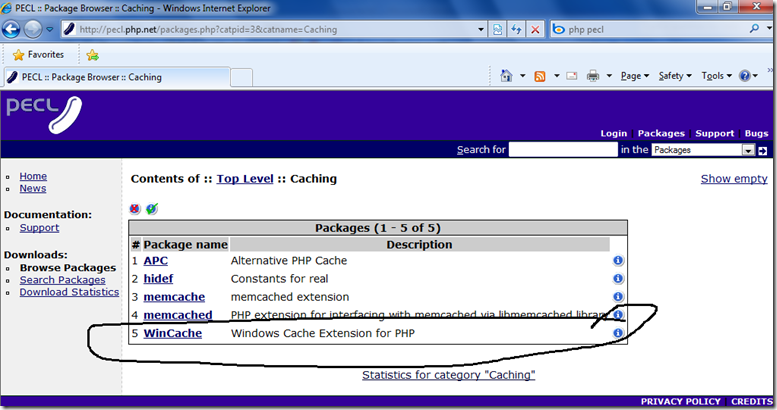Go forward with the browser Forward arrow
This screenshot has height=410, width=777.
click(x=33, y=29)
